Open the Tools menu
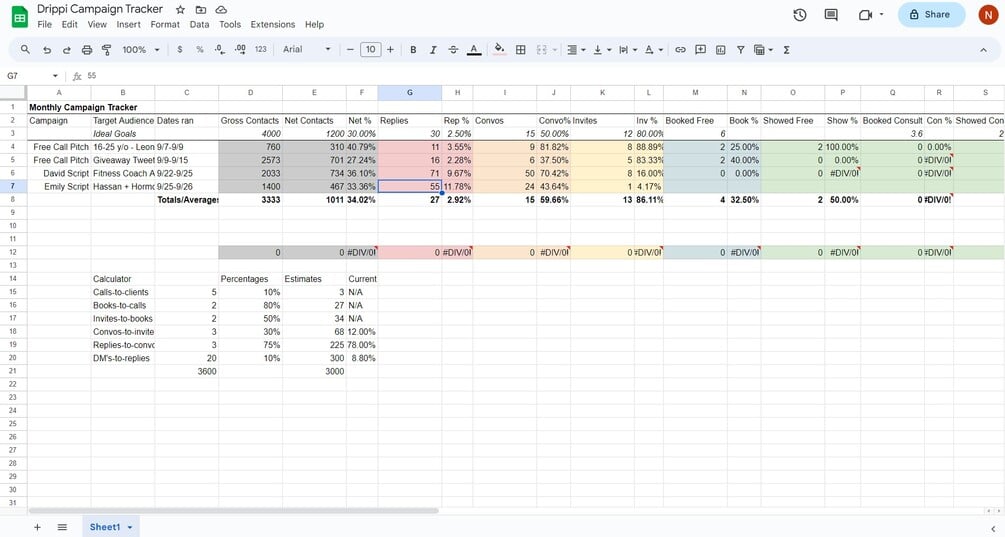Image resolution: width=1005 pixels, height=537 pixels. click(x=230, y=24)
